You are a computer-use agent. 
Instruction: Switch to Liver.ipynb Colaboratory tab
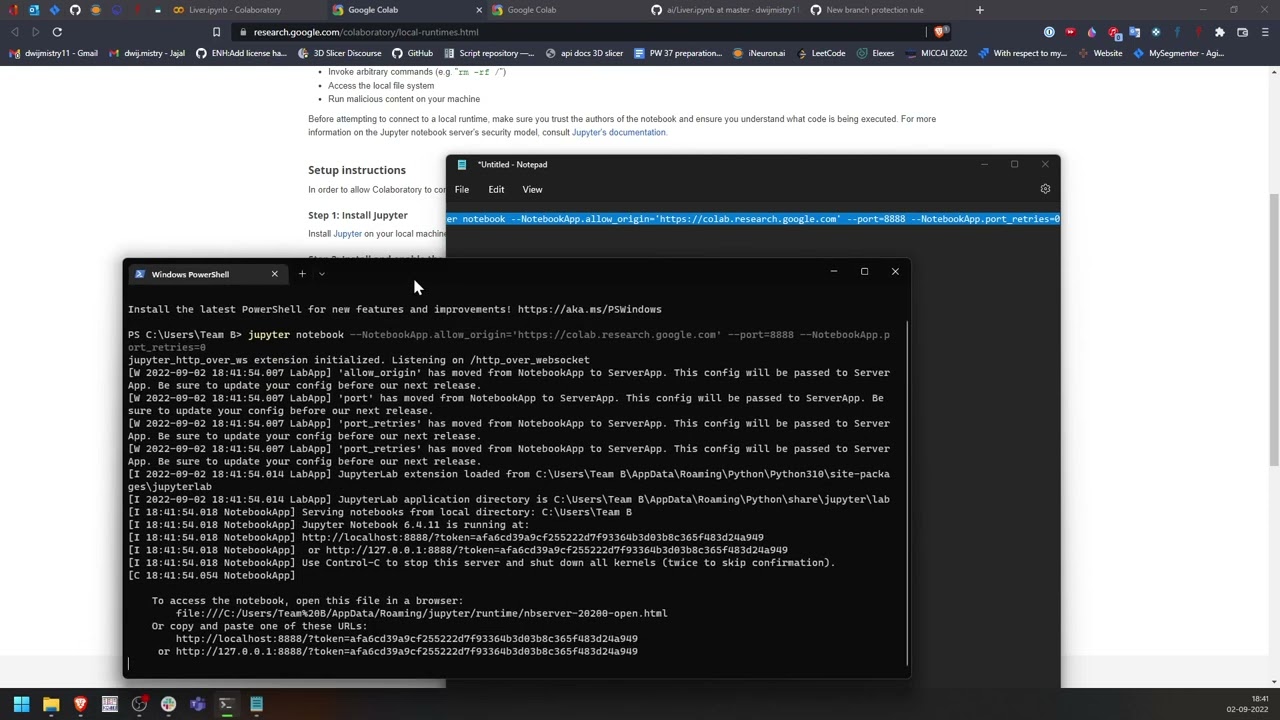point(234,10)
